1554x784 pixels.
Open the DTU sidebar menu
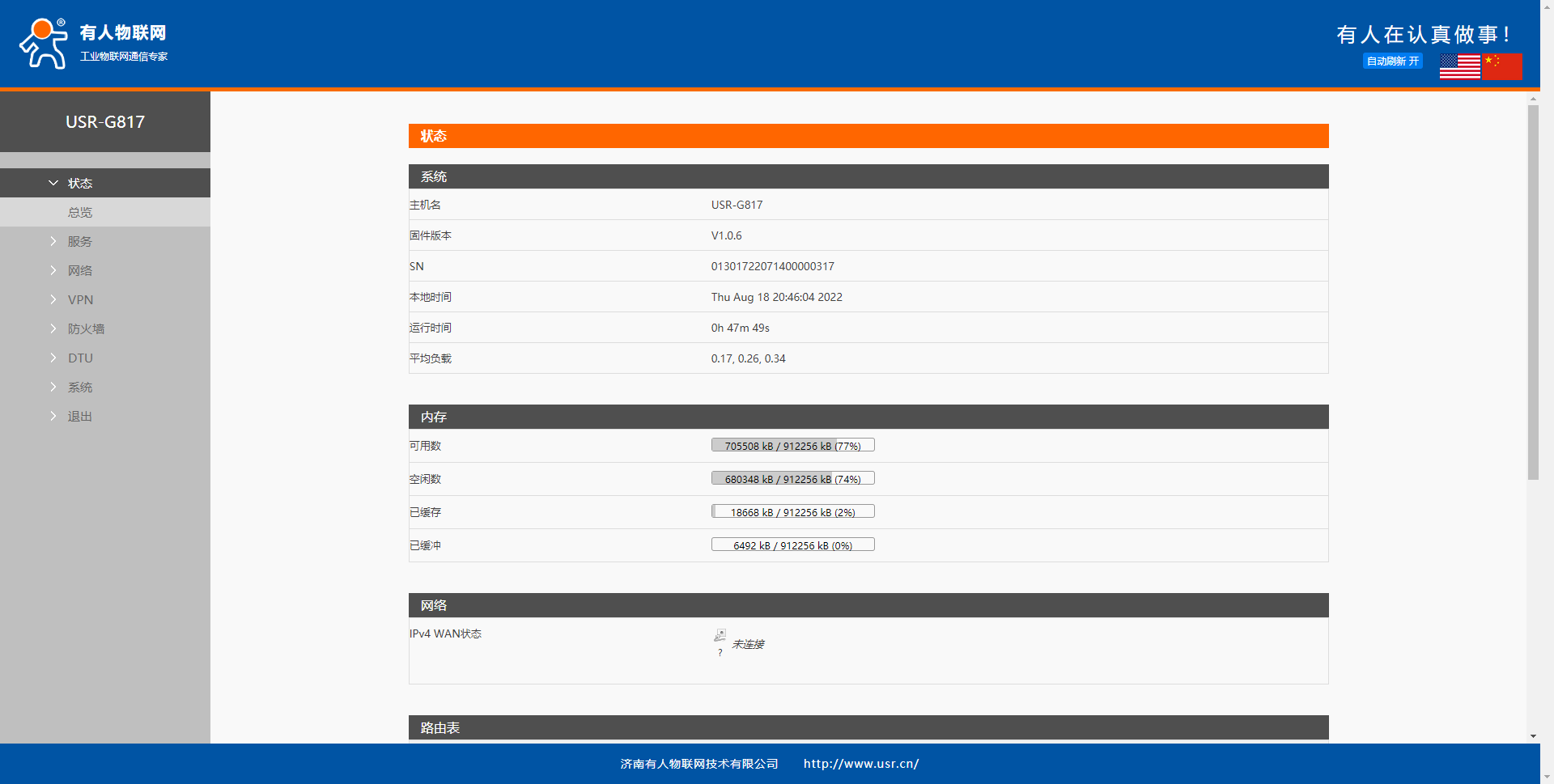point(80,358)
